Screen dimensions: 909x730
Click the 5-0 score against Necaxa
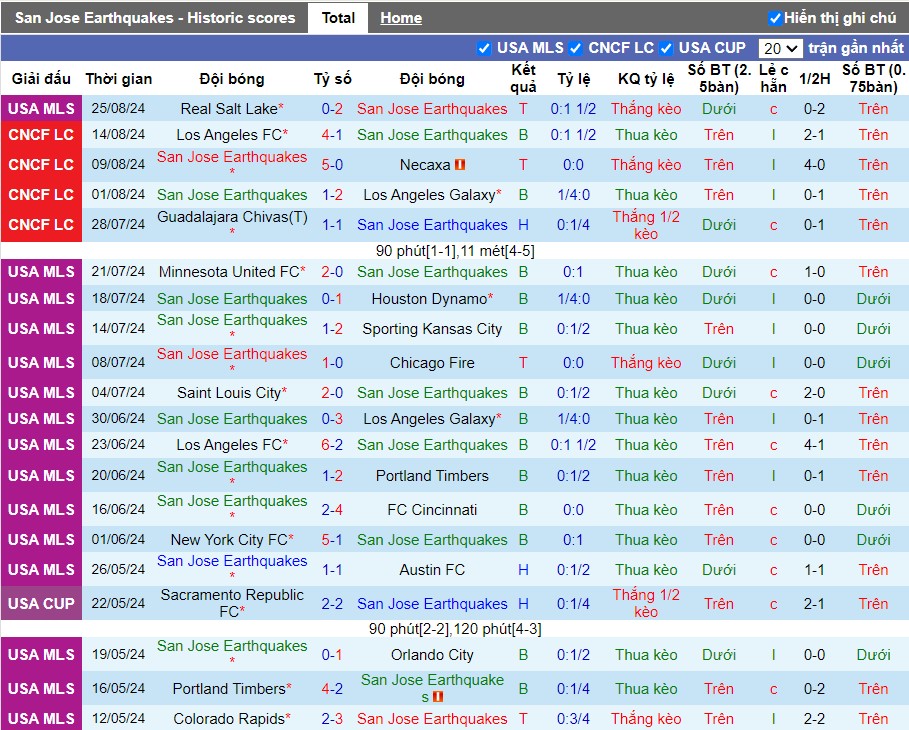(332, 165)
